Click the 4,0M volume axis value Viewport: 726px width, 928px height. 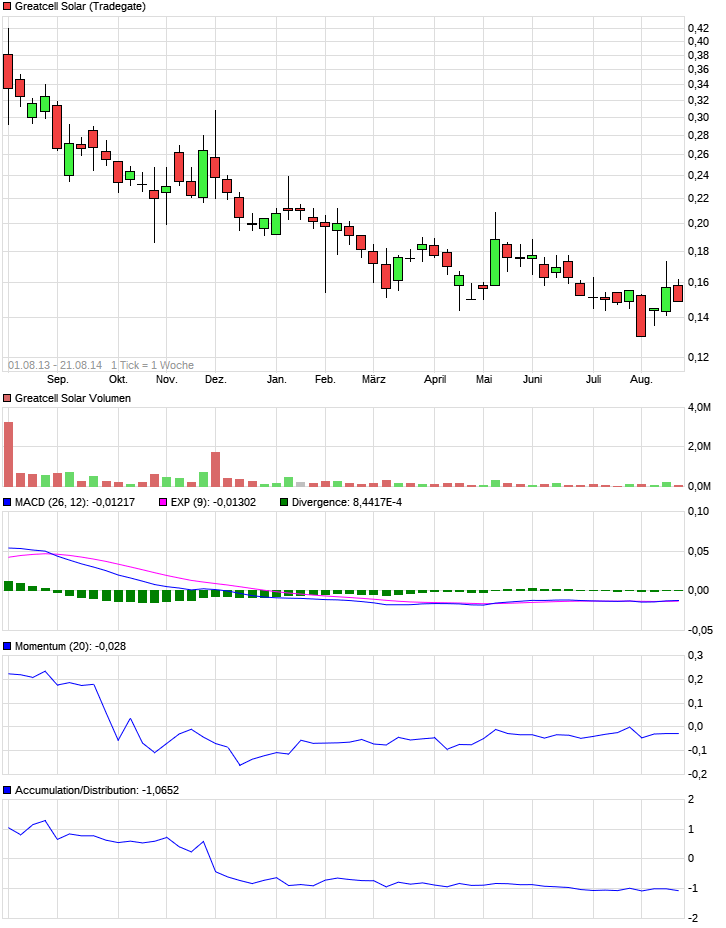pos(699,407)
